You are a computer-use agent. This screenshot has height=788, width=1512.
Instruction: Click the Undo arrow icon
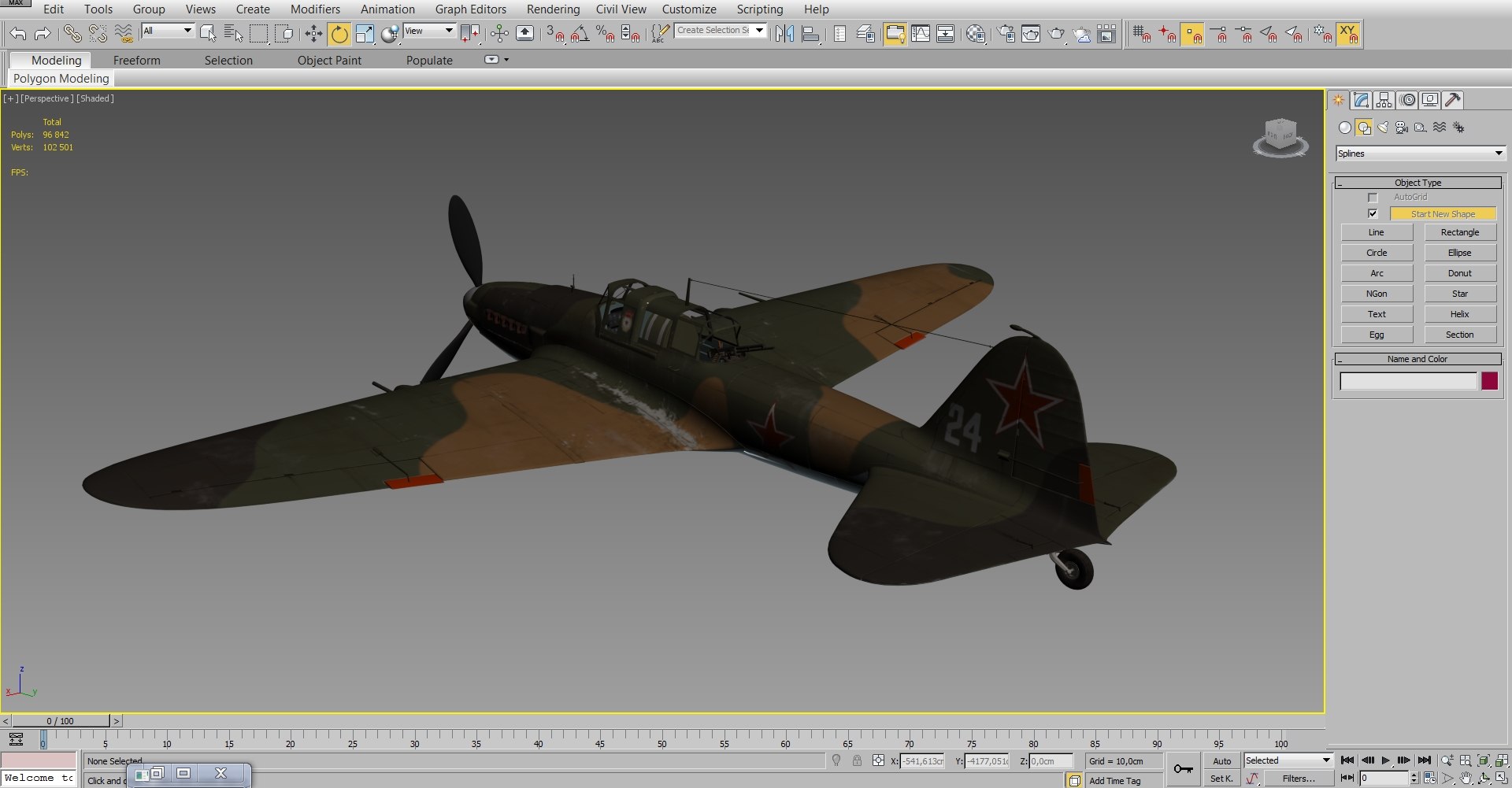pos(18,33)
